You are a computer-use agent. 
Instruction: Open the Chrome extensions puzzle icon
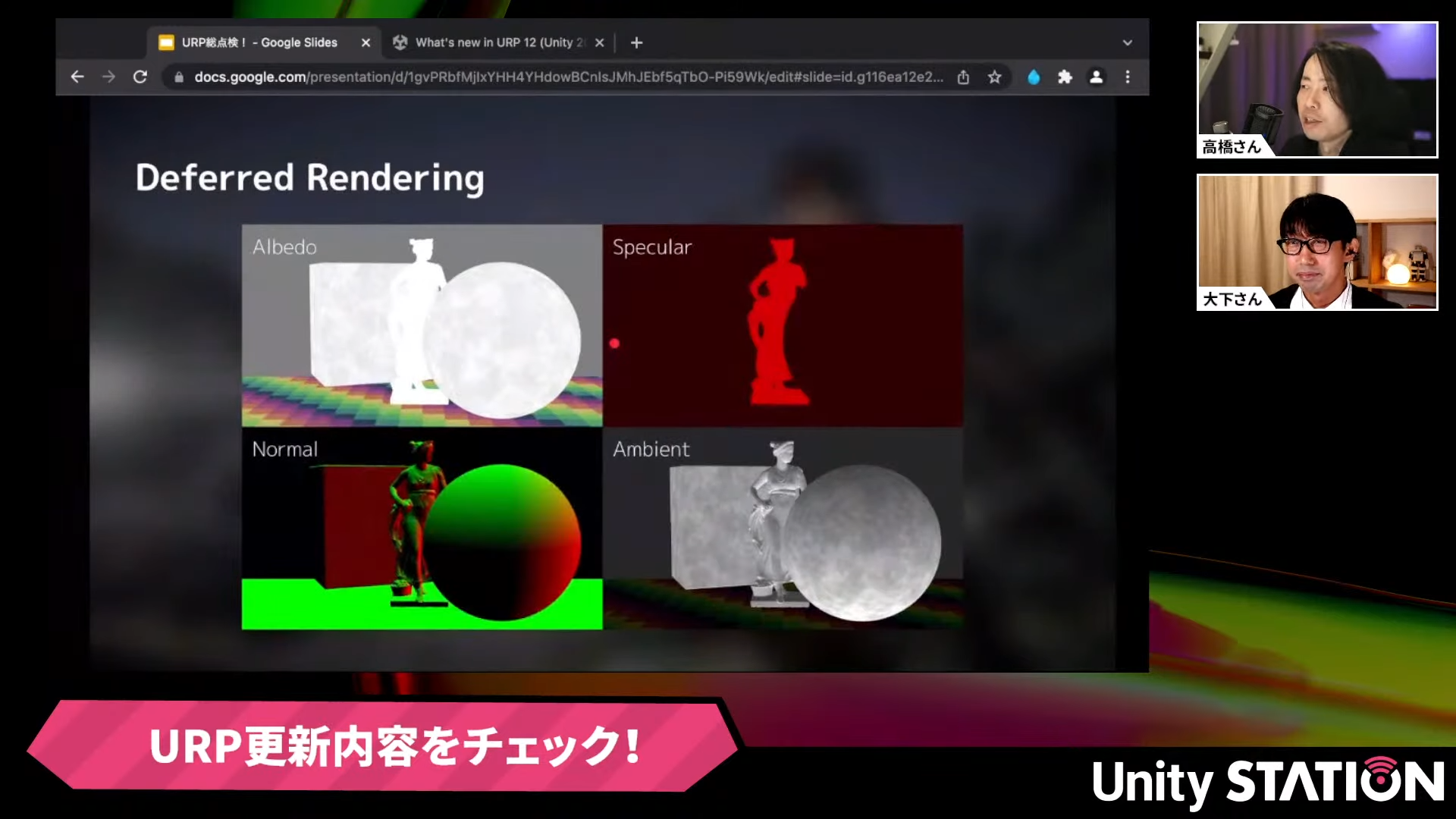point(1065,77)
